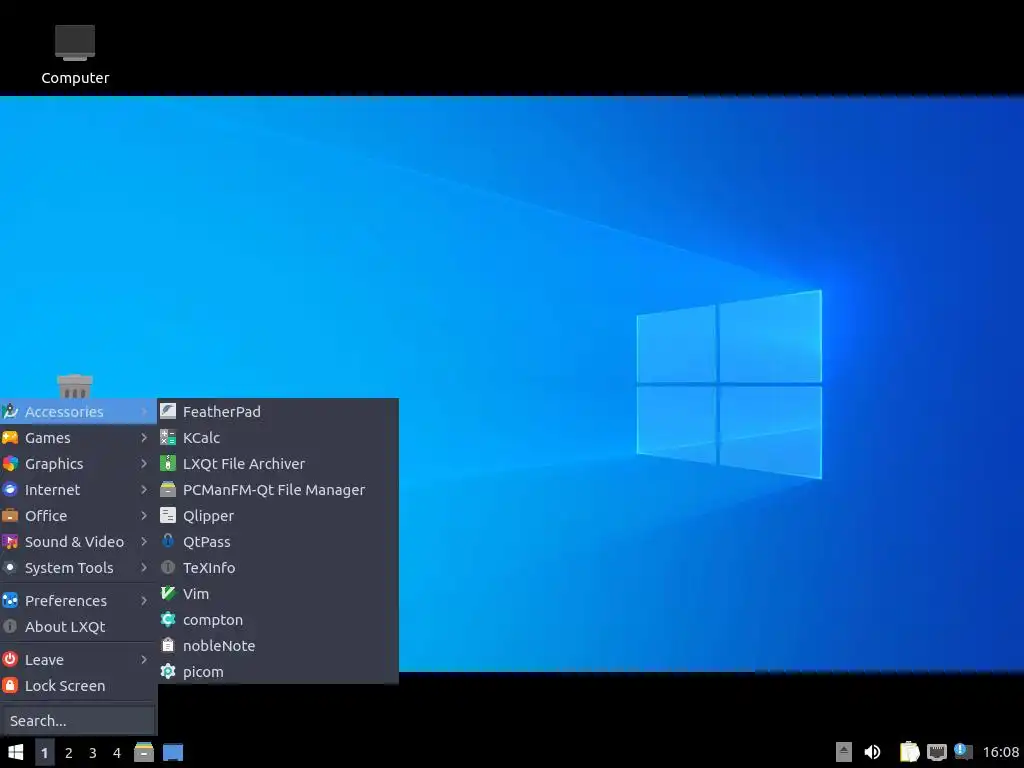The height and width of the screenshot is (768, 1024).
Task: Expand the Accessories submenu arrow
Action: 144,411
